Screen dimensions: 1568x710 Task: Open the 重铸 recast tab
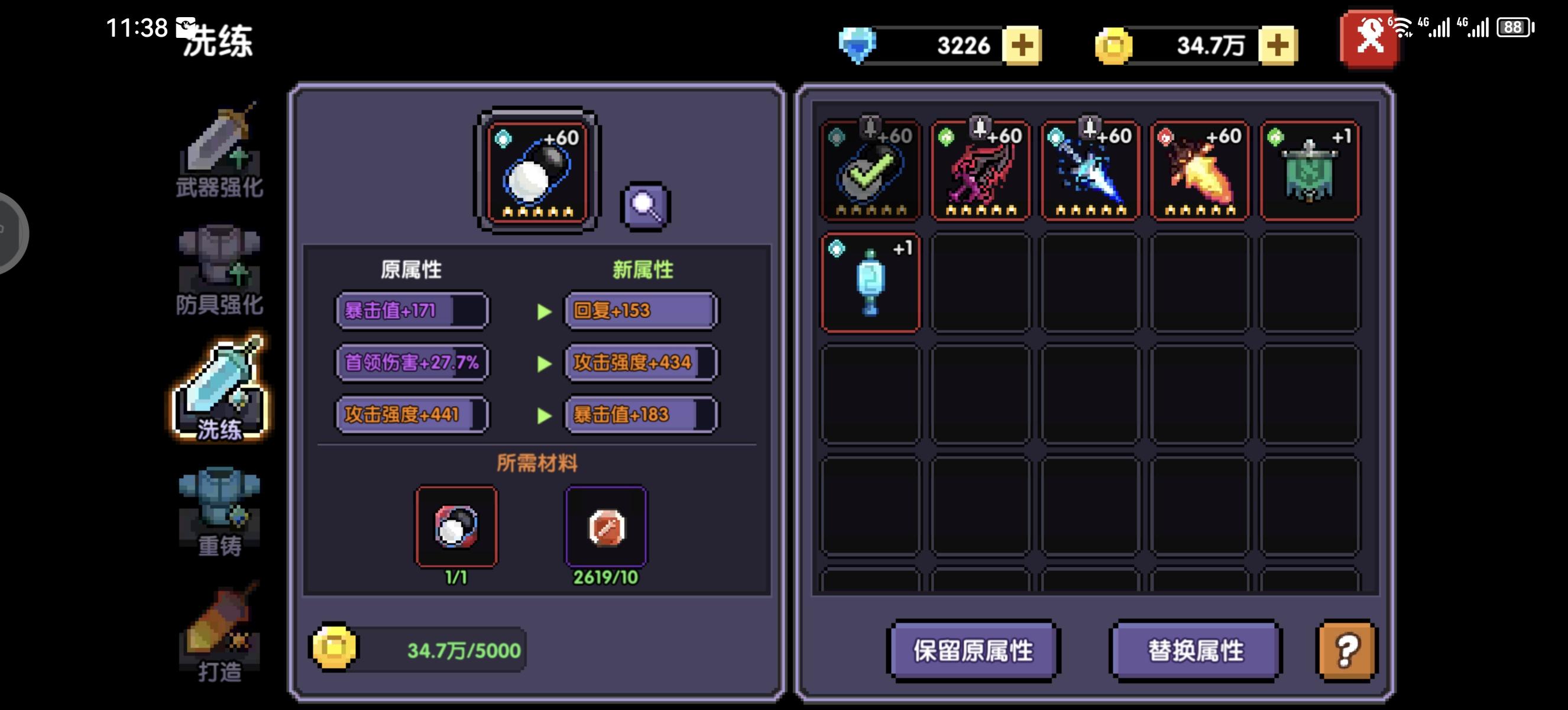[x=219, y=511]
